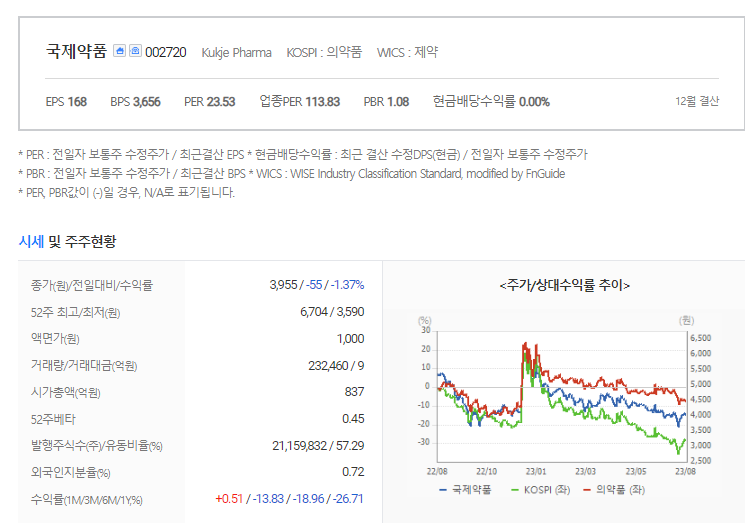Click the BPS 3,656 value

(135, 102)
